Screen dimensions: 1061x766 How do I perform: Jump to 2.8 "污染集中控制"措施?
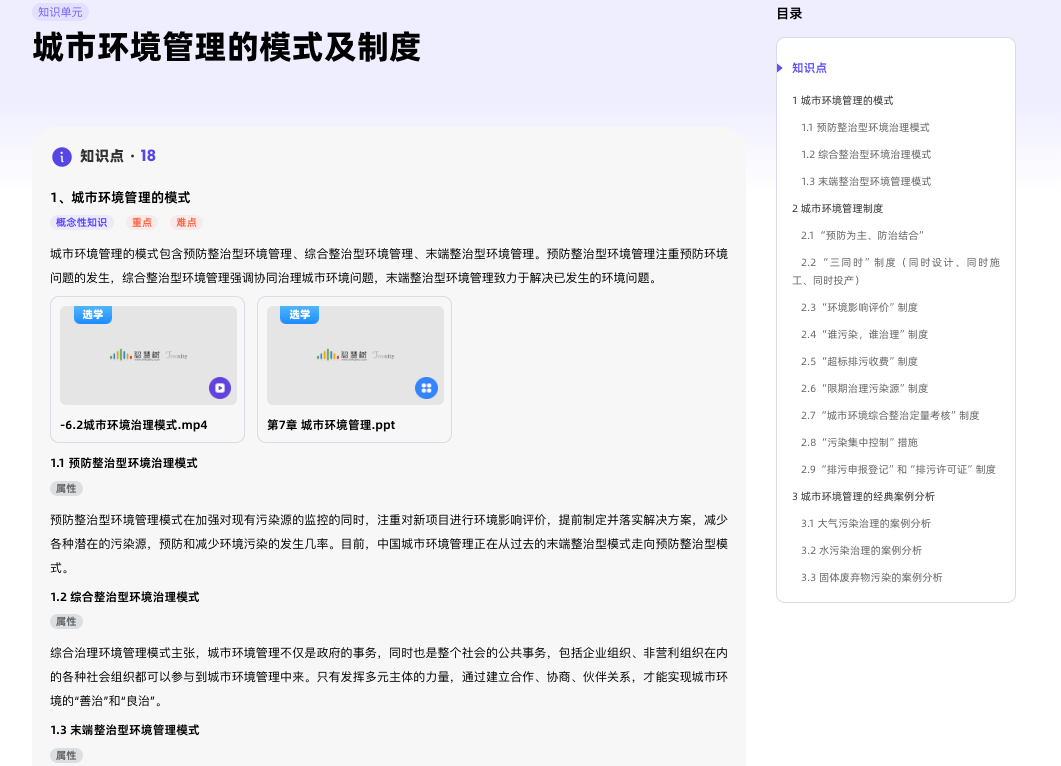[859, 443]
